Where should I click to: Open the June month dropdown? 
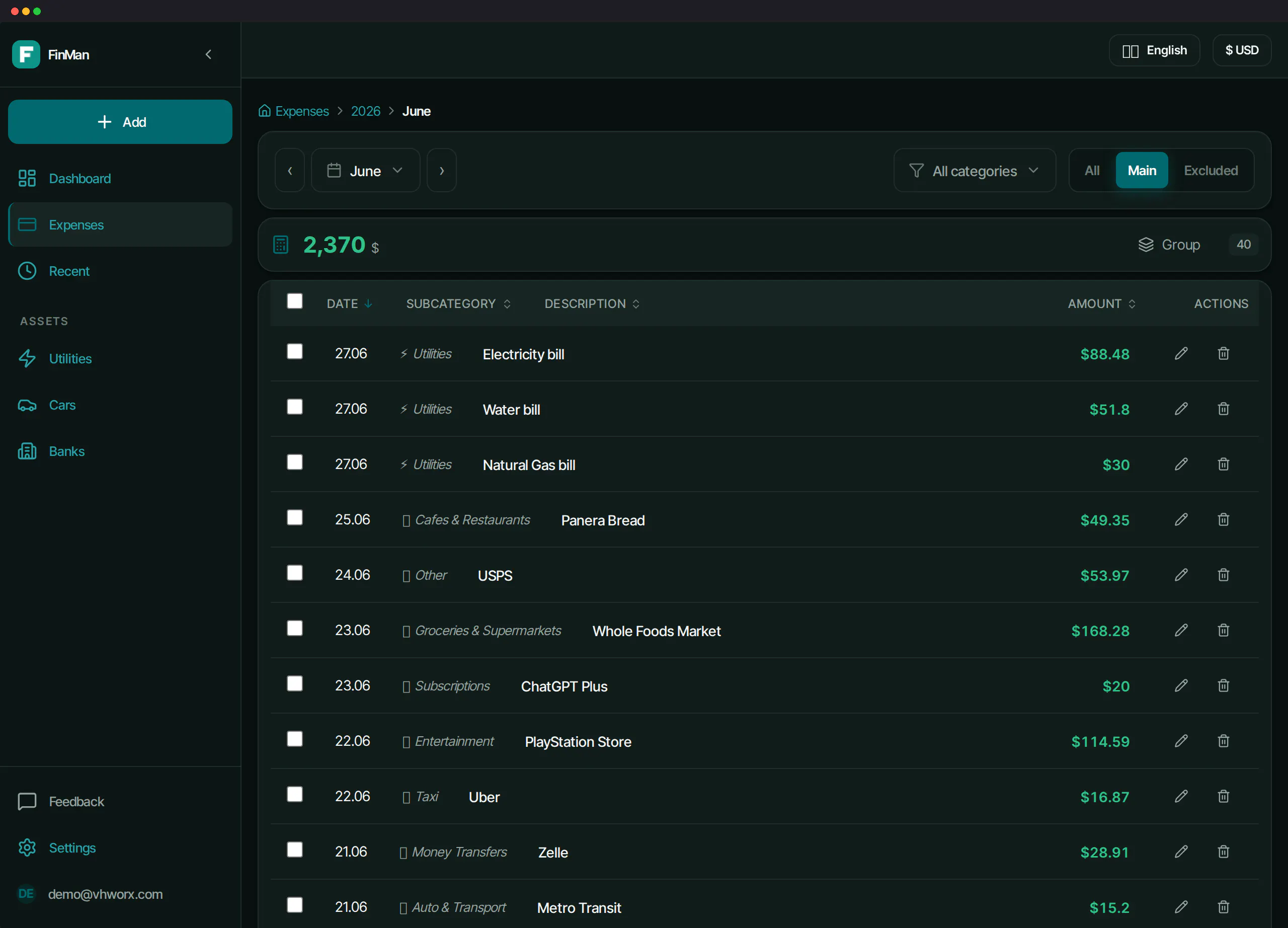pos(365,171)
